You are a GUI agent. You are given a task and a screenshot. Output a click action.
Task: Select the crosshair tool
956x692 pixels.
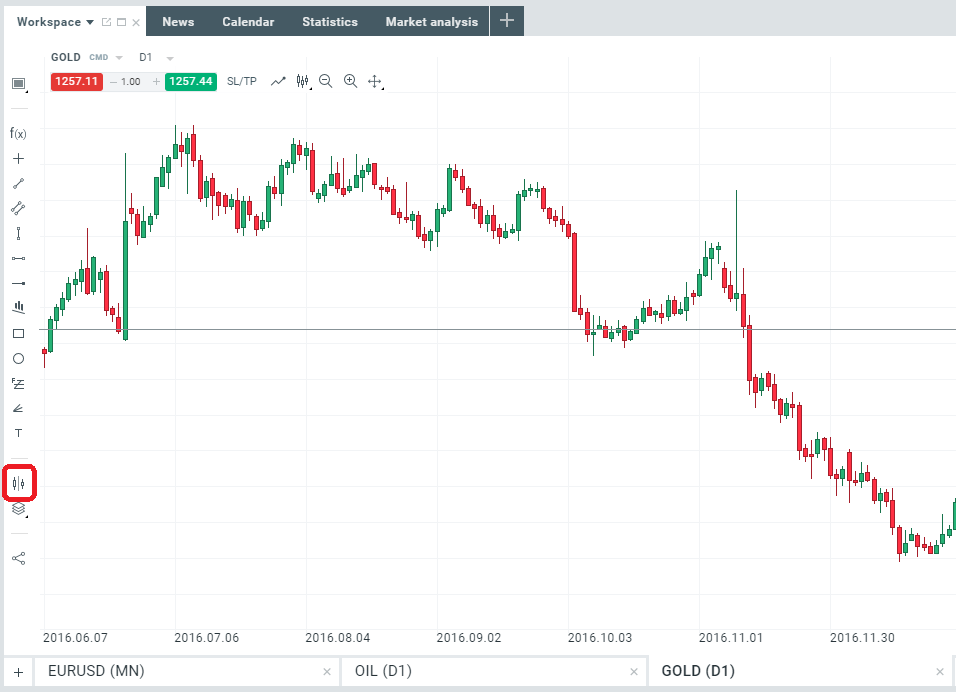pos(18,158)
